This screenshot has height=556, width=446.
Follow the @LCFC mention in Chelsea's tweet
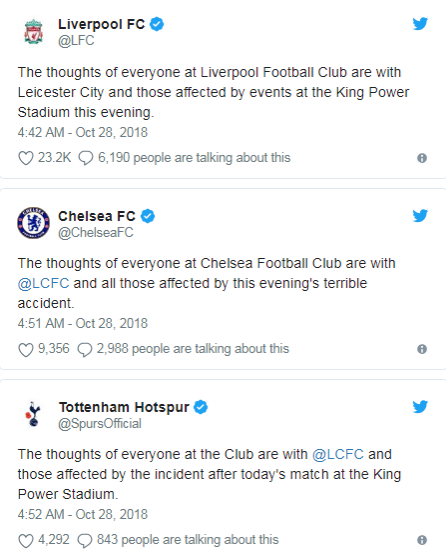(43, 283)
